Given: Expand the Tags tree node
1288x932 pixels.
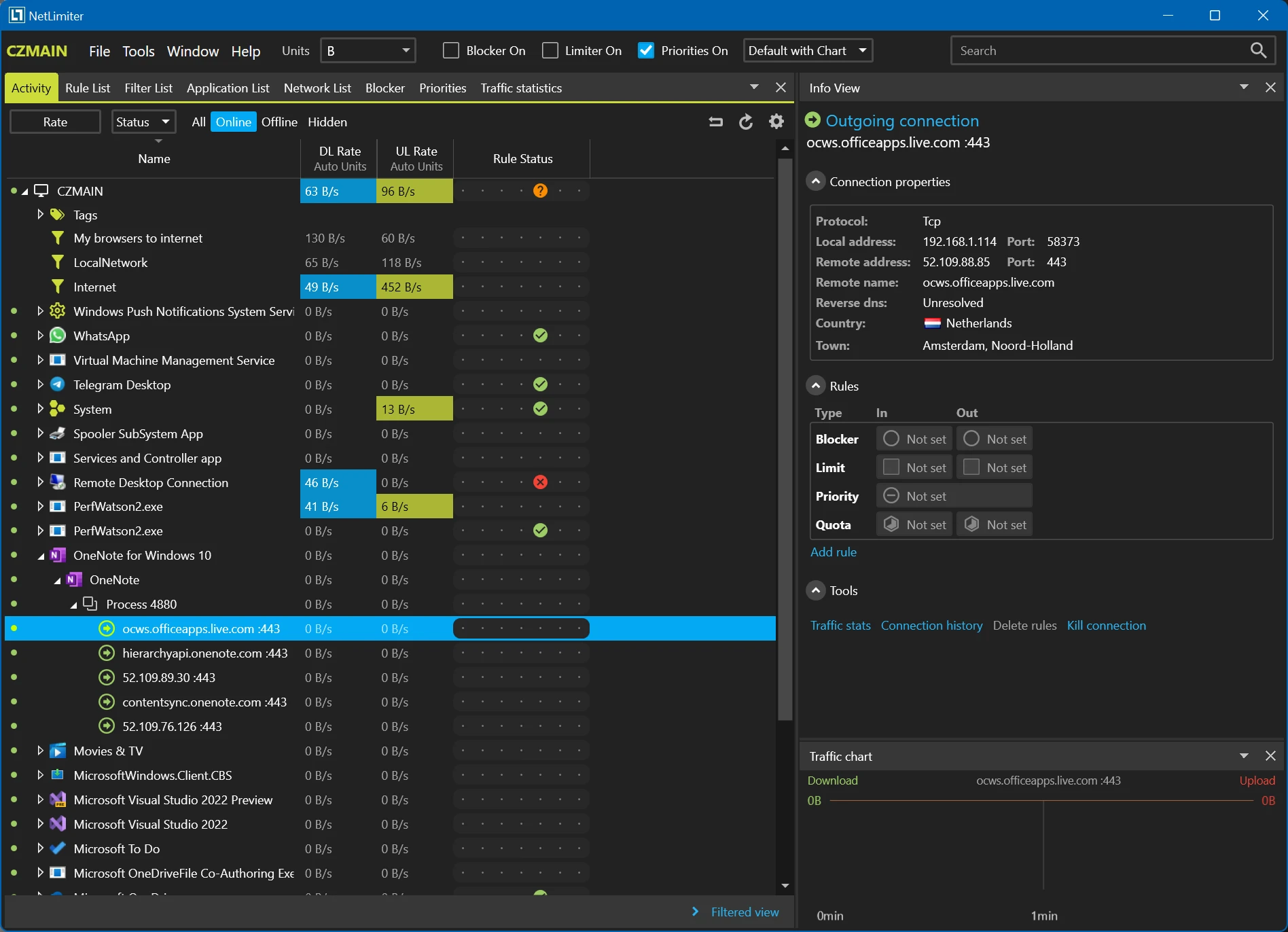Looking at the screenshot, I should tap(40, 215).
